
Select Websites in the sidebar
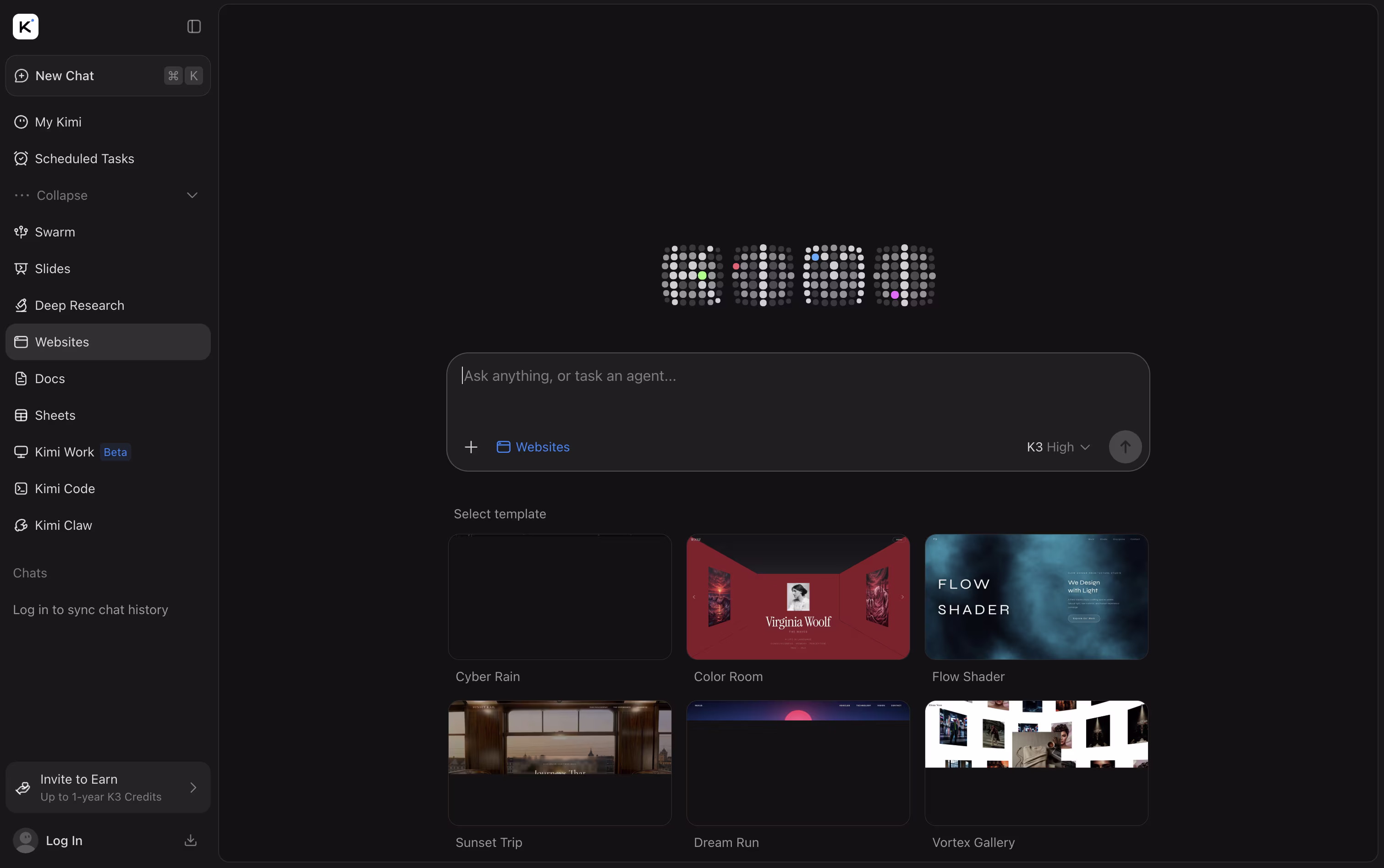[x=108, y=342]
